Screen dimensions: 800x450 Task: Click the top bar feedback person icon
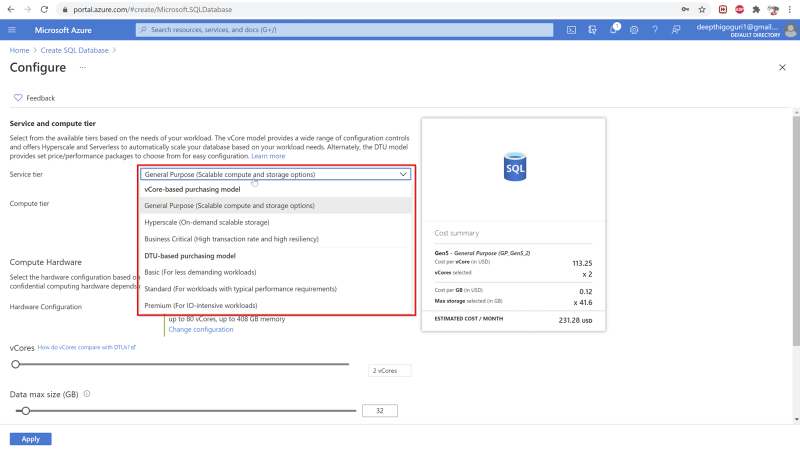pos(677,30)
